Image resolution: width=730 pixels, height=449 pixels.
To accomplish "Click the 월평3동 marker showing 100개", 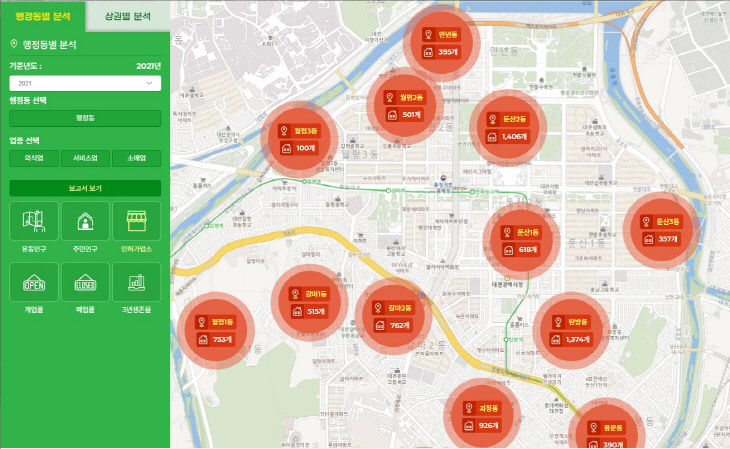I will (297, 139).
